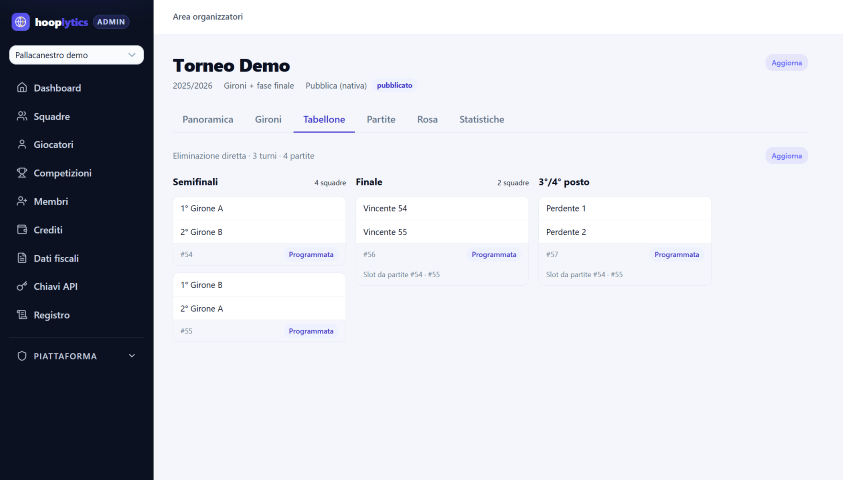Click the Competizioni trophy icon
Image resolution: width=843 pixels, height=480 pixels.
pyautogui.click(x=22, y=173)
